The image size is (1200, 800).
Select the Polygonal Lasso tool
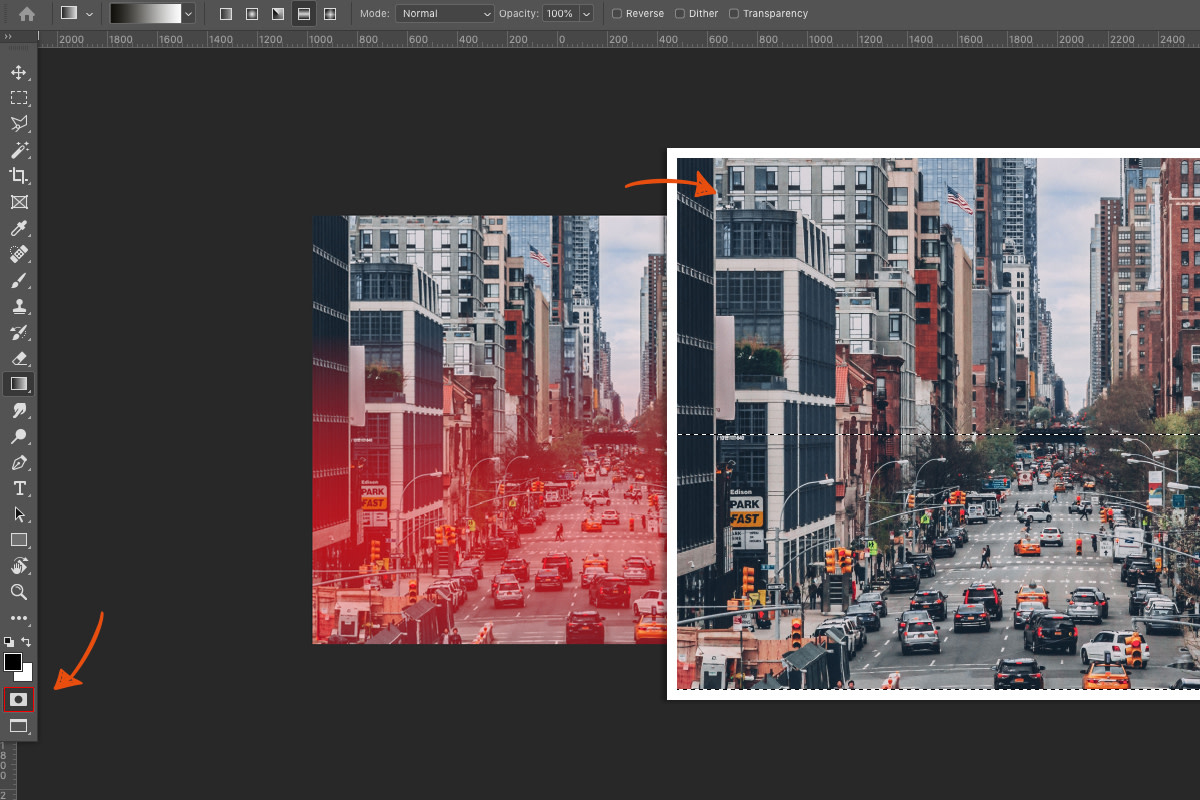tap(18, 124)
